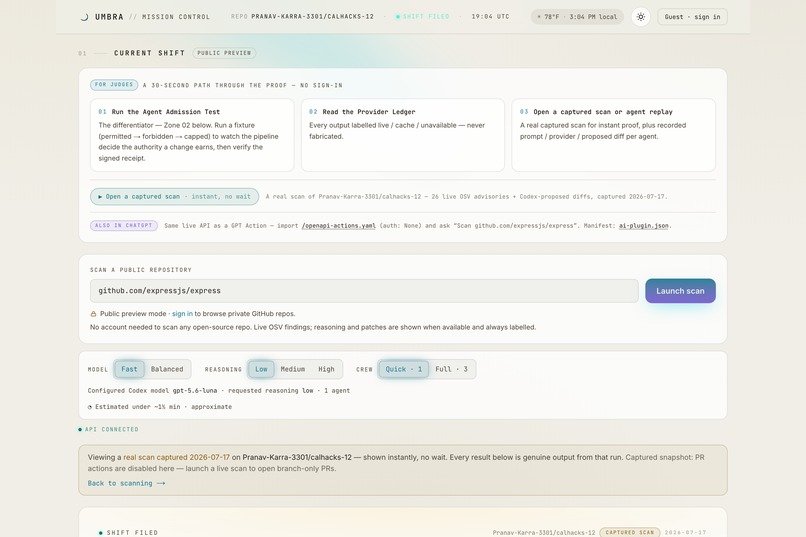The height and width of the screenshot is (537, 806).
Task: Click the Scan a Public Repository label
Action: pos(141,270)
